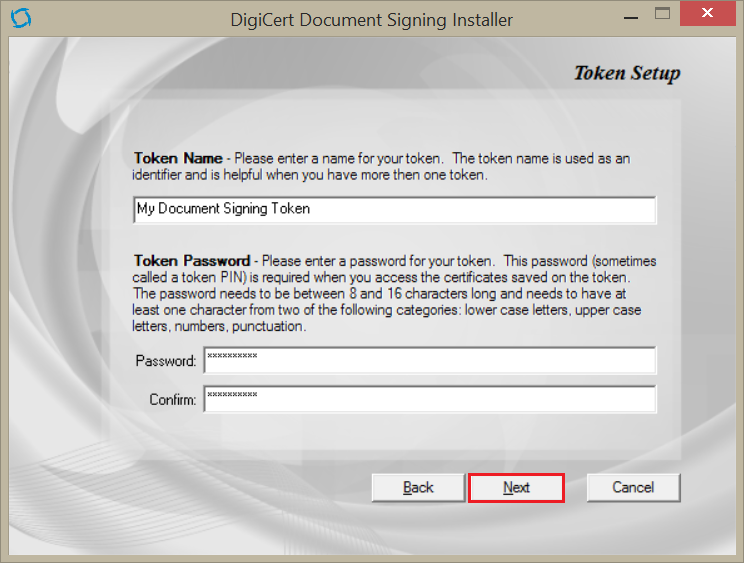Maximize the installer window
The width and height of the screenshot is (744, 563).
[x=661, y=15]
